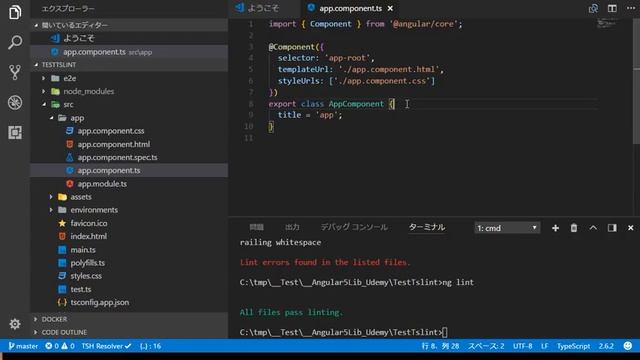Change encoding via UTF-8 status item
The image size is (640, 360).
[x=522, y=346]
